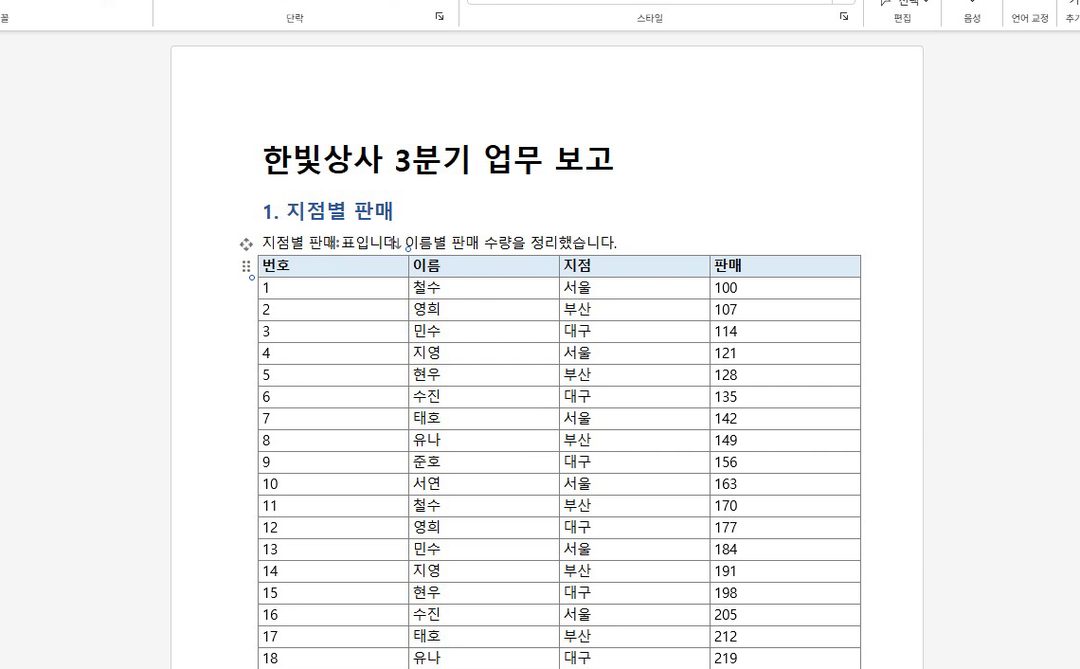Click the 준호 cell in row 9

point(484,462)
